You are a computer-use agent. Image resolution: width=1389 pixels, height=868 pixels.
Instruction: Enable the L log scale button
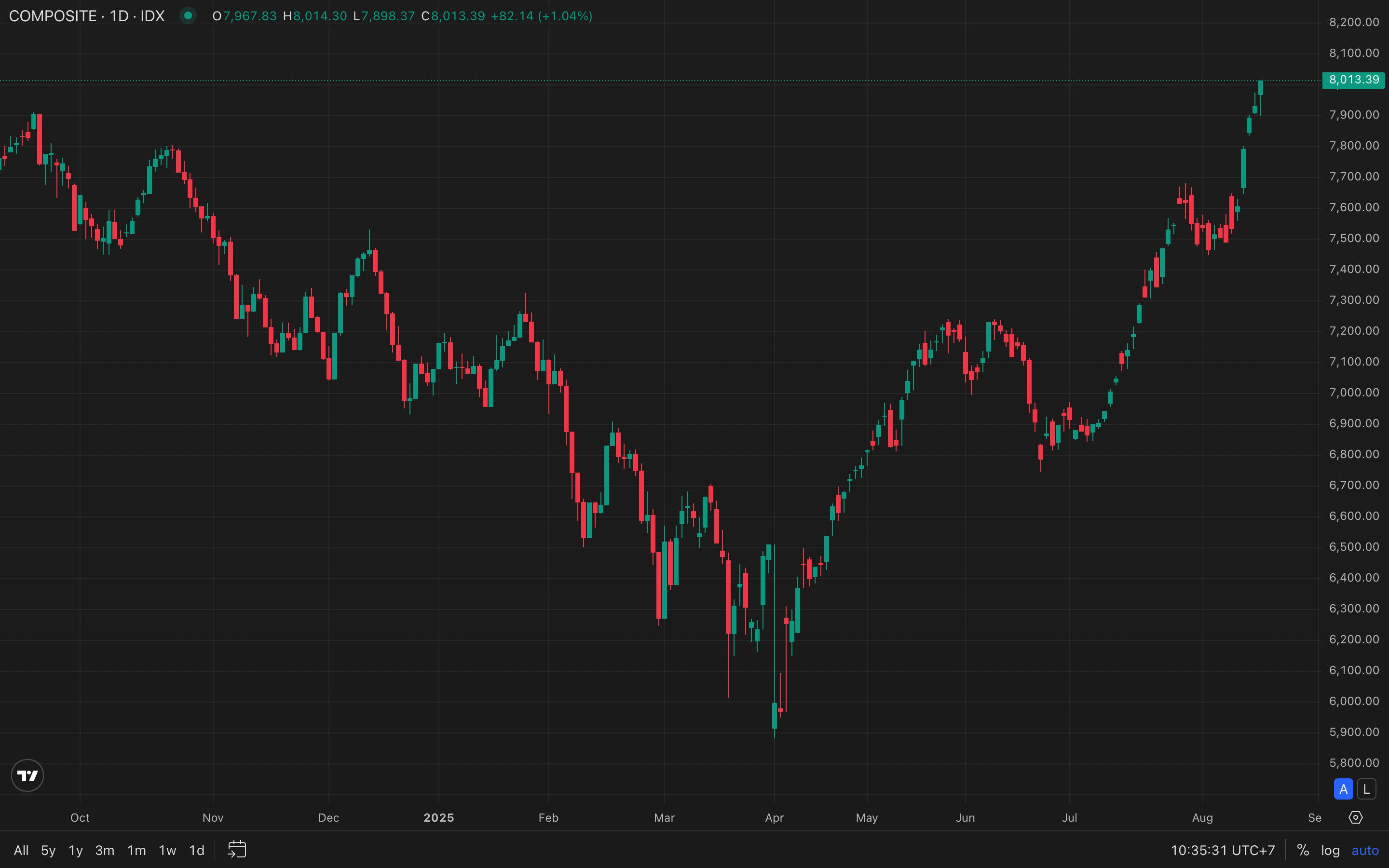point(1367,789)
